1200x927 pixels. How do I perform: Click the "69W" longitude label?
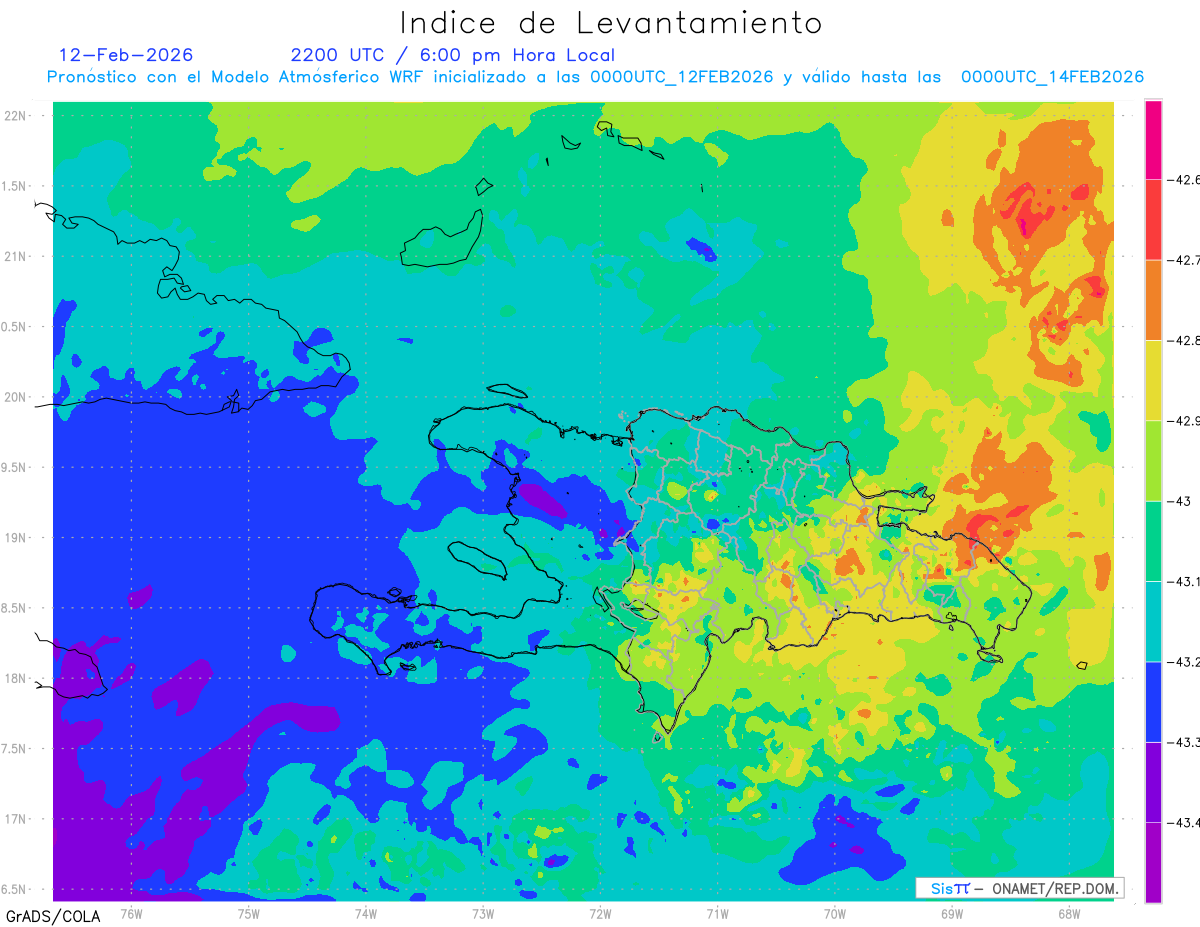tap(951, 914)
